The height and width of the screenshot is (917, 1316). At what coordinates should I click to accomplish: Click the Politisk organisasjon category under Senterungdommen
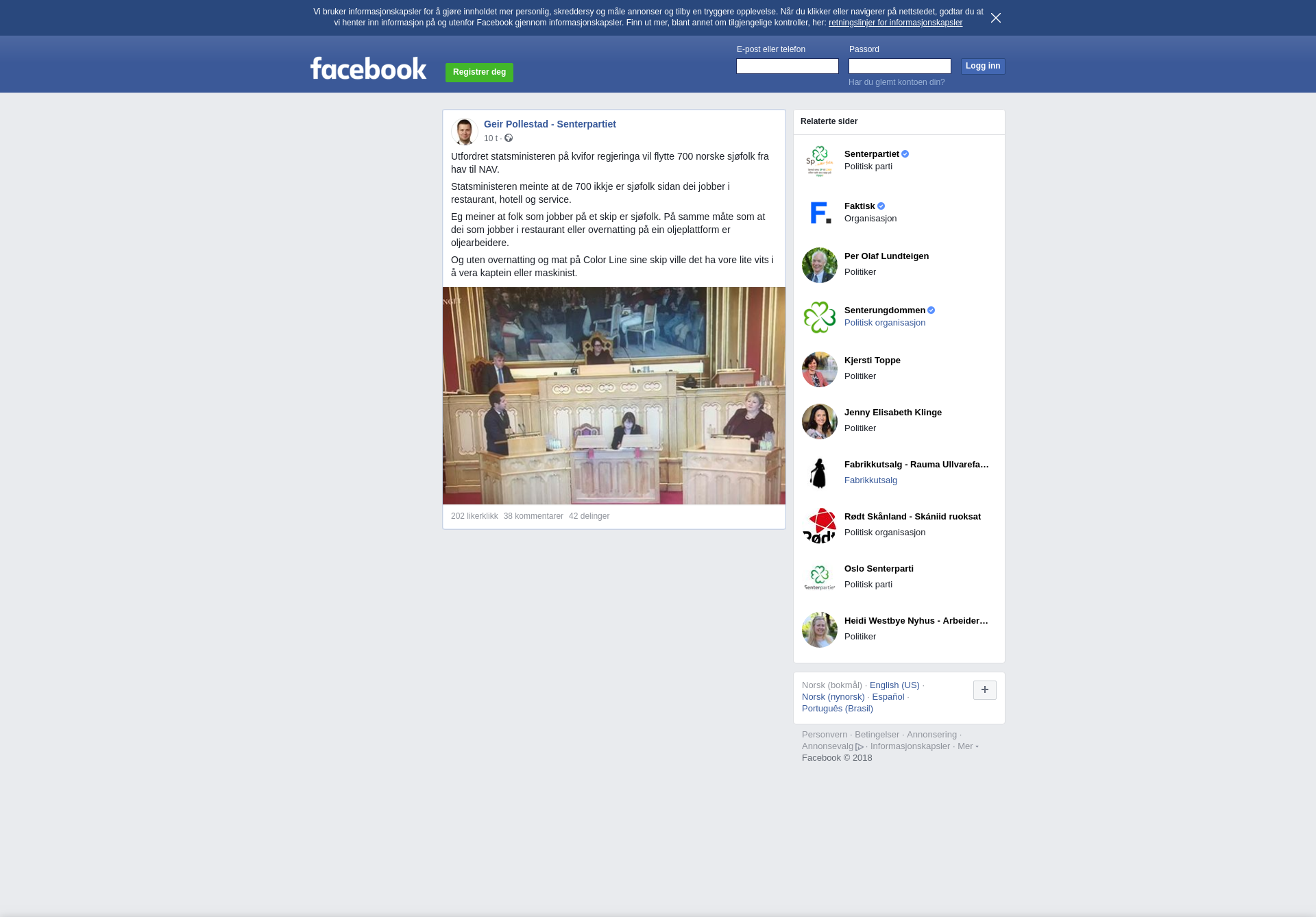tap(885, 323)
